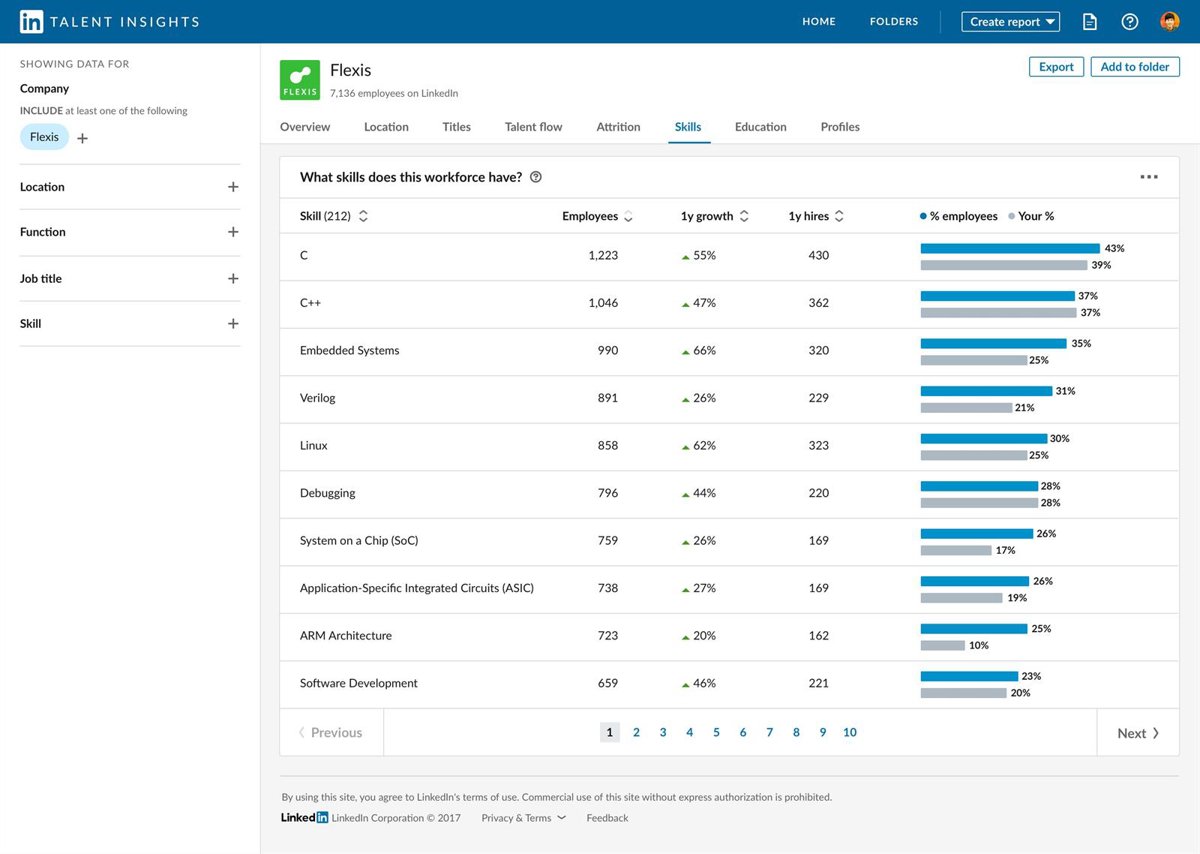Screen dimensions: 1200x854
Task: Open the reports document icon in top bar
Action: click(x=1089, y=20)
